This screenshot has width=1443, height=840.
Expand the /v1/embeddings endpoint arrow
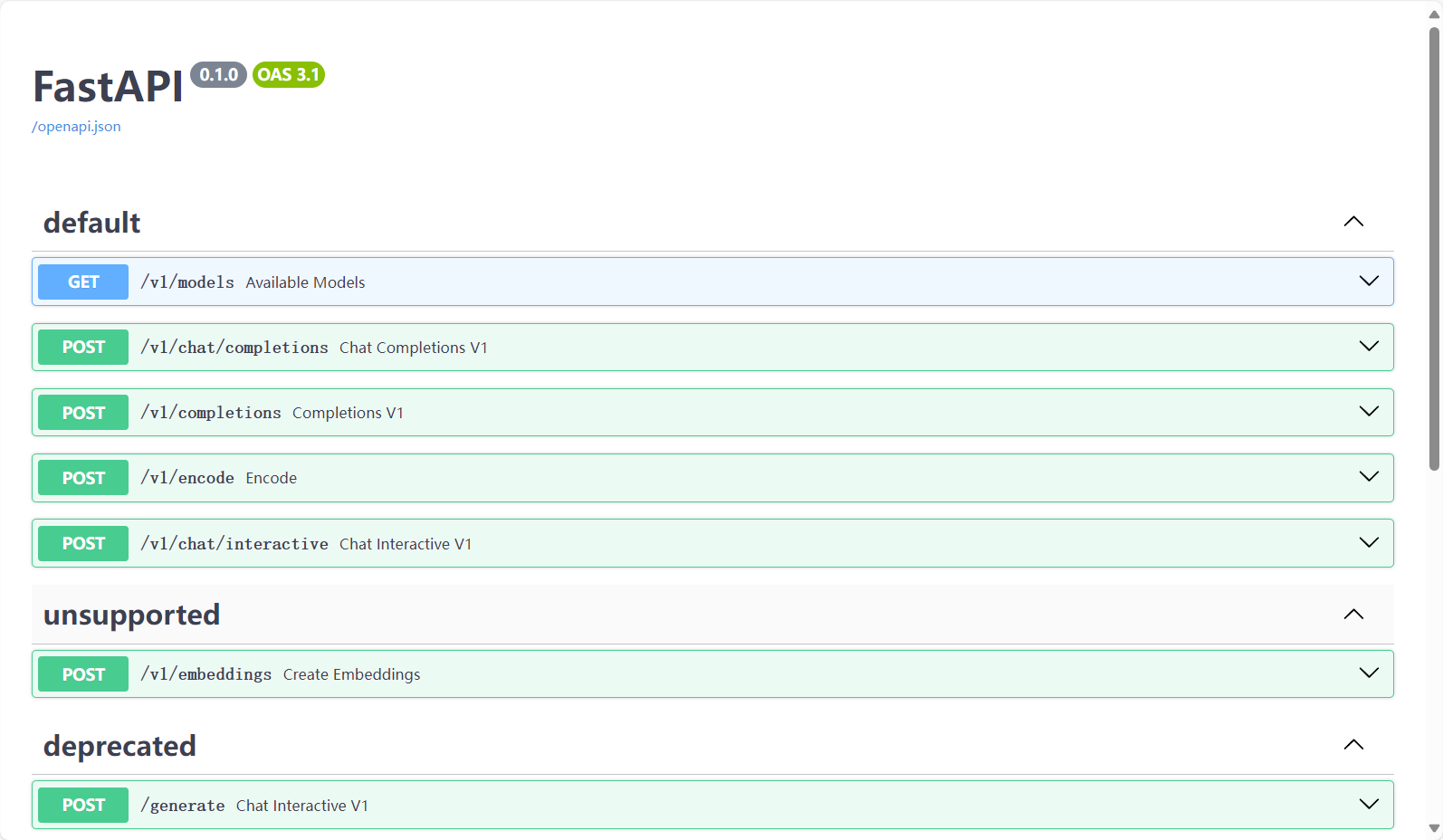1369,673
